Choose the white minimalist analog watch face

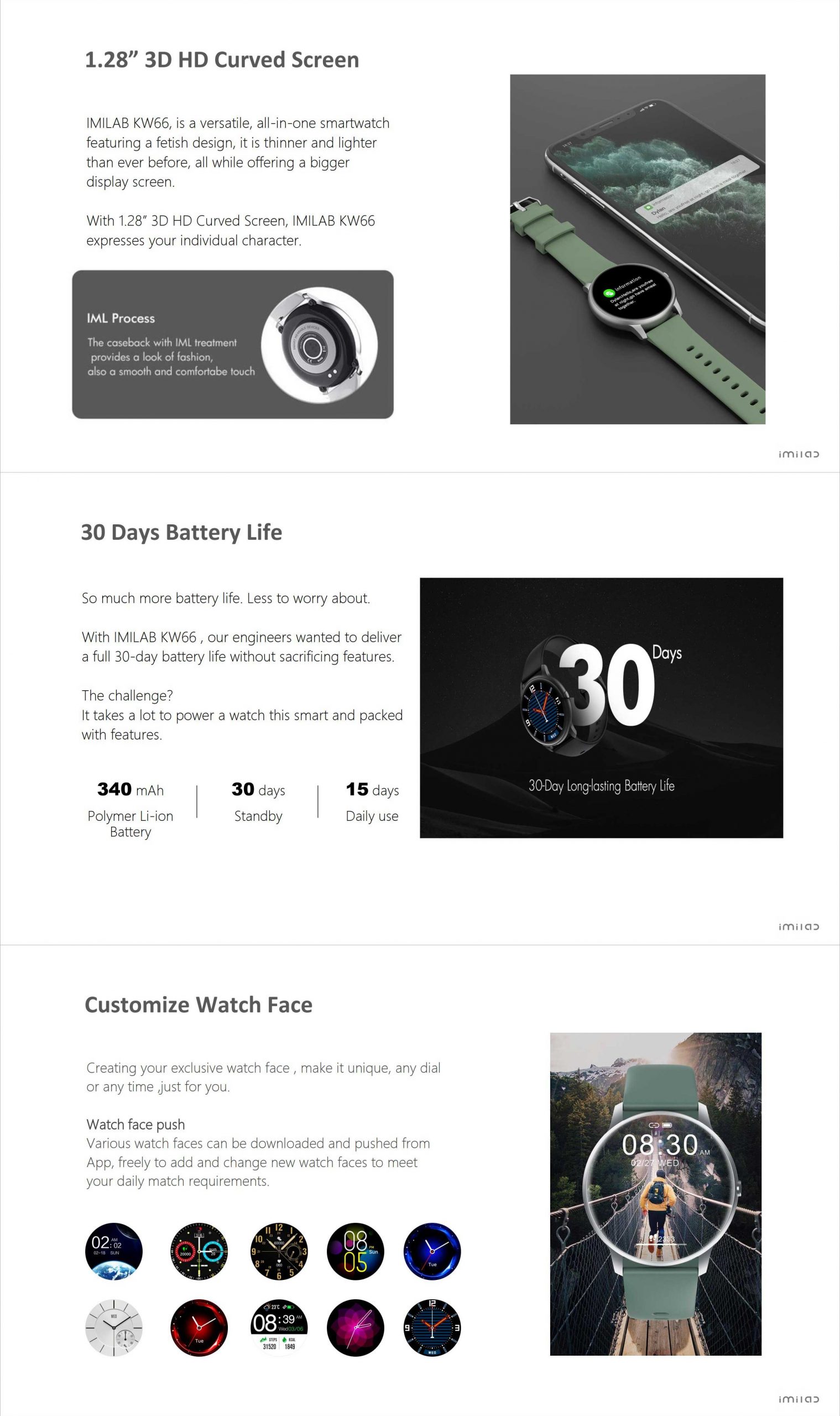114,1327
